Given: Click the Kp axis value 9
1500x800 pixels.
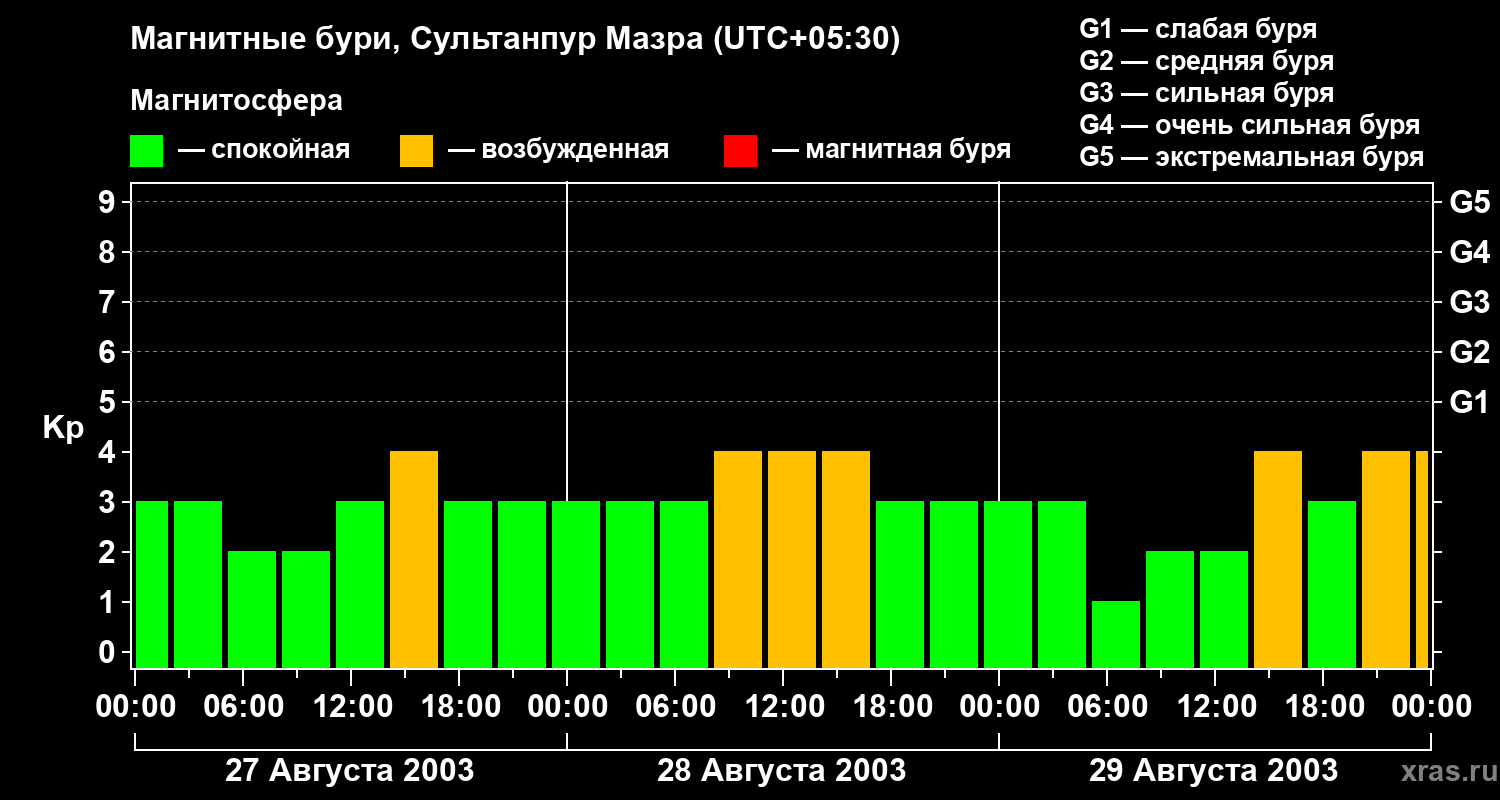Looking at the screenshot, I should click(x=109, y=202).
